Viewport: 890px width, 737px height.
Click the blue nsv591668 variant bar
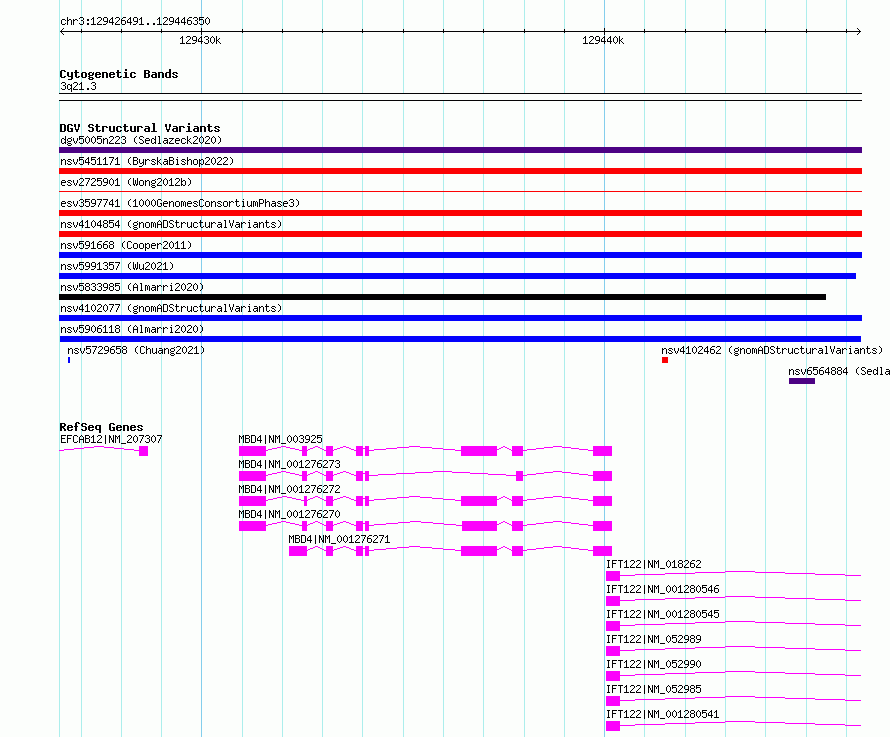coord(460,255)
